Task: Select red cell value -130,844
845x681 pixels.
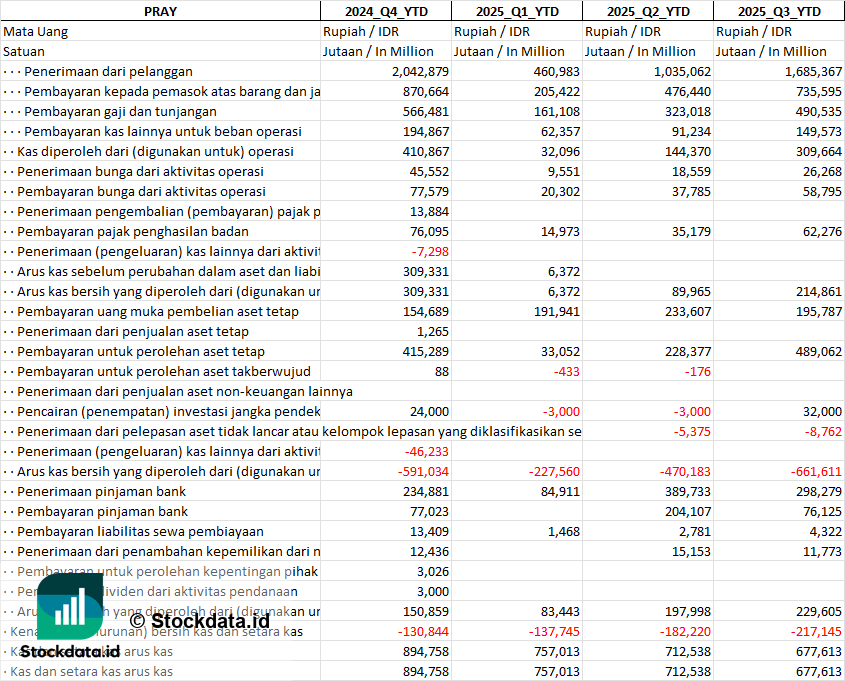Action: (x=423, y=631)
